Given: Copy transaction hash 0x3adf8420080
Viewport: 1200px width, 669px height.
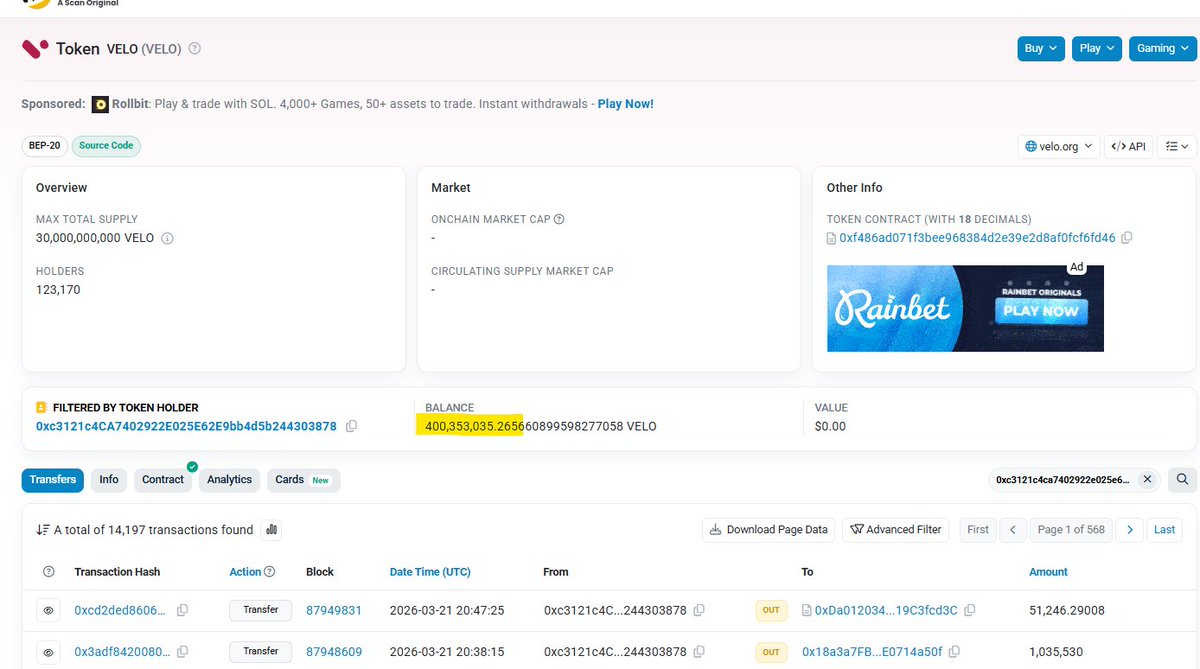Looking at the screenshot, I should [x=182, y=652].
